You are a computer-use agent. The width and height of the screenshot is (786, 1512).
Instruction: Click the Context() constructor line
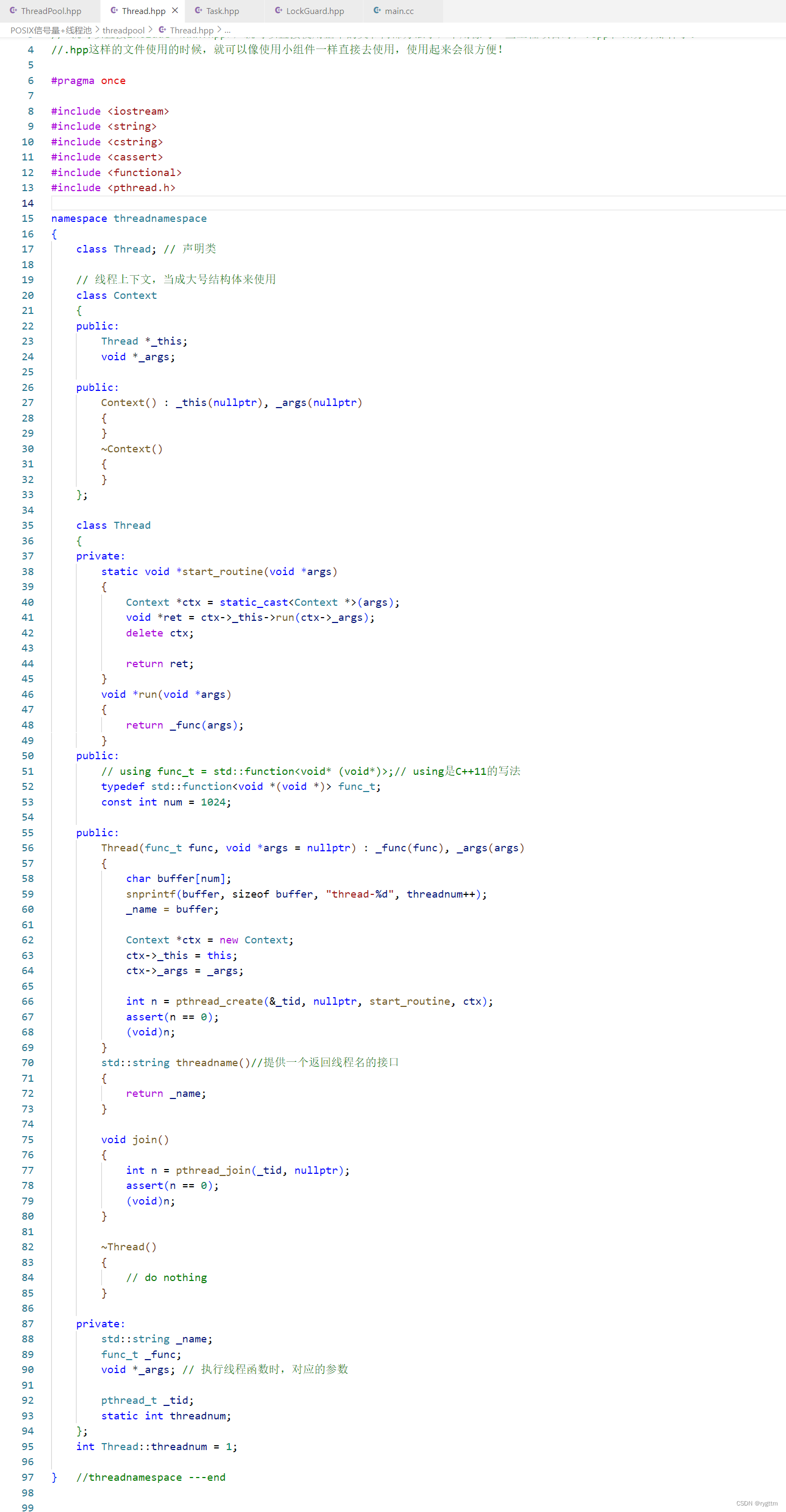click(x=231, y=403)
